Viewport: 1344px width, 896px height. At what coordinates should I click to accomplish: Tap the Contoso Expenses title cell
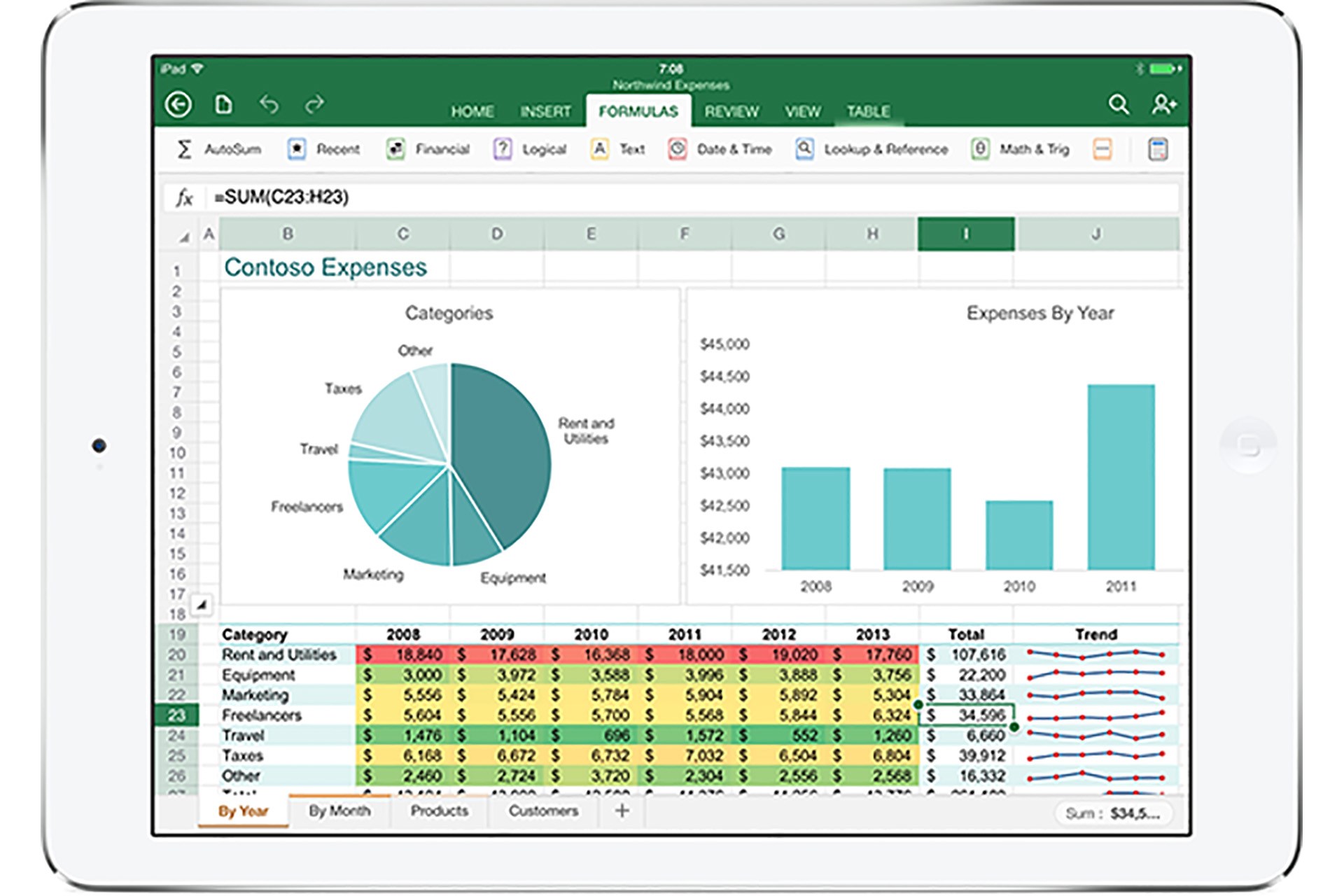tap(325, 267)
